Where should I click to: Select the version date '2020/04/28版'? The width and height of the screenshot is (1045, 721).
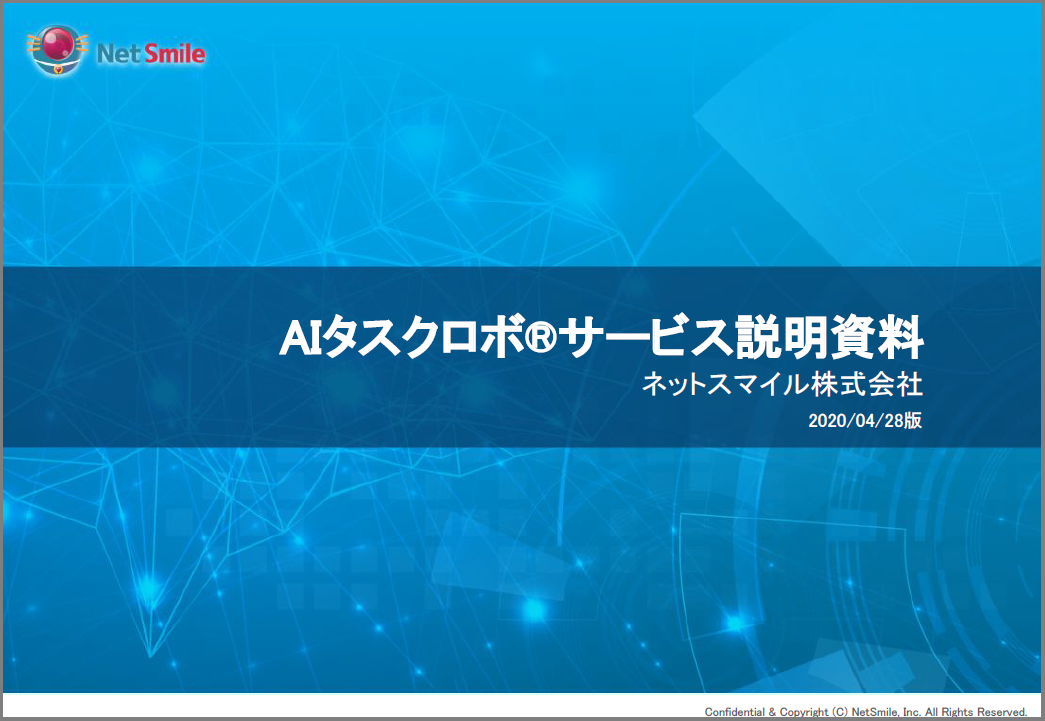868,422
